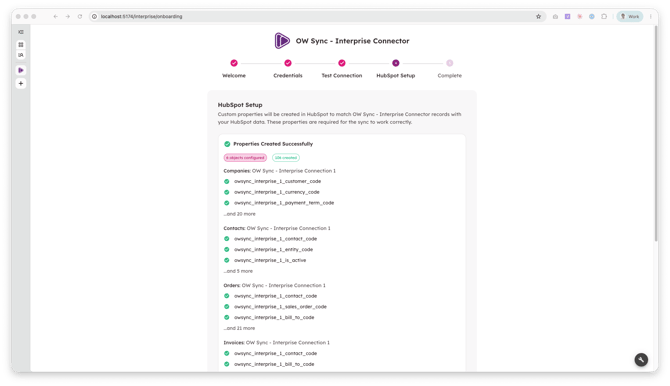
Task: Click the green check beside Properties Created Successfully
Action: pos(227,144)
